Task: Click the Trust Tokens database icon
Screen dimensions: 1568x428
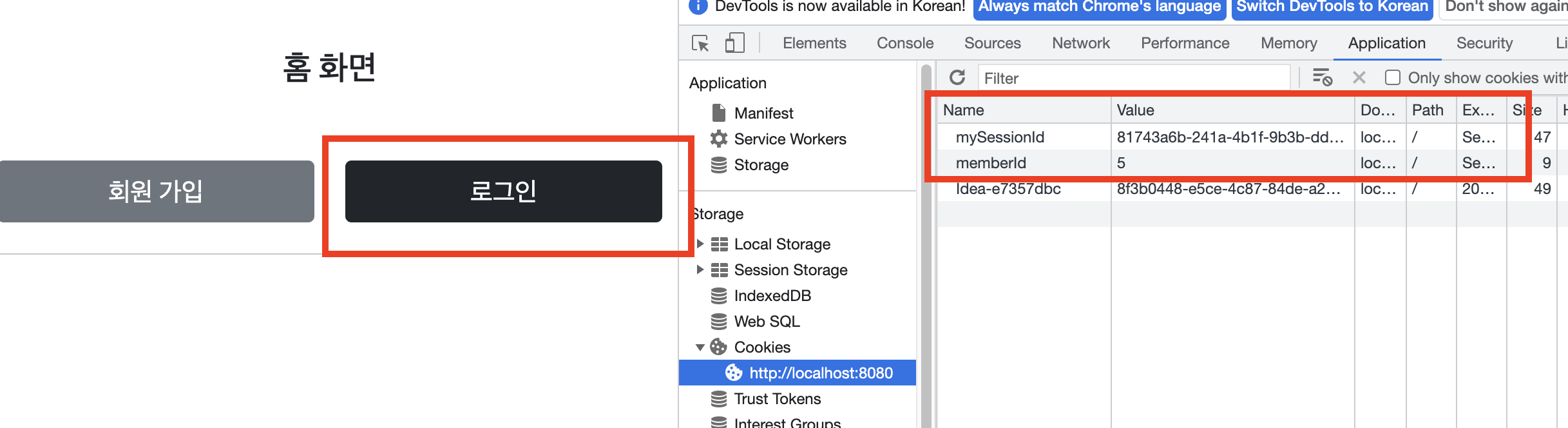Action: [719, 399]
